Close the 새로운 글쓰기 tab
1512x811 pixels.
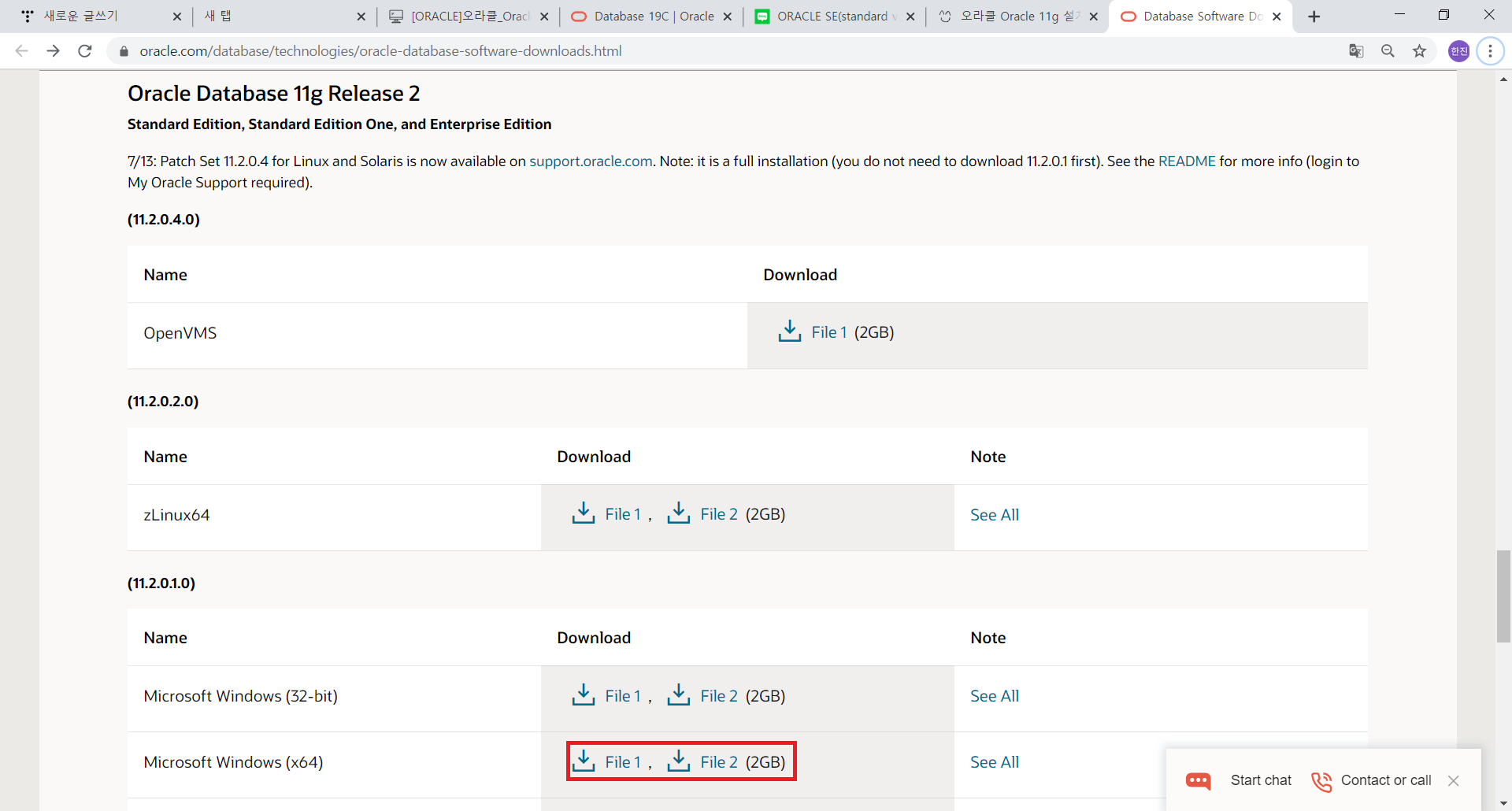coord(176,17)
